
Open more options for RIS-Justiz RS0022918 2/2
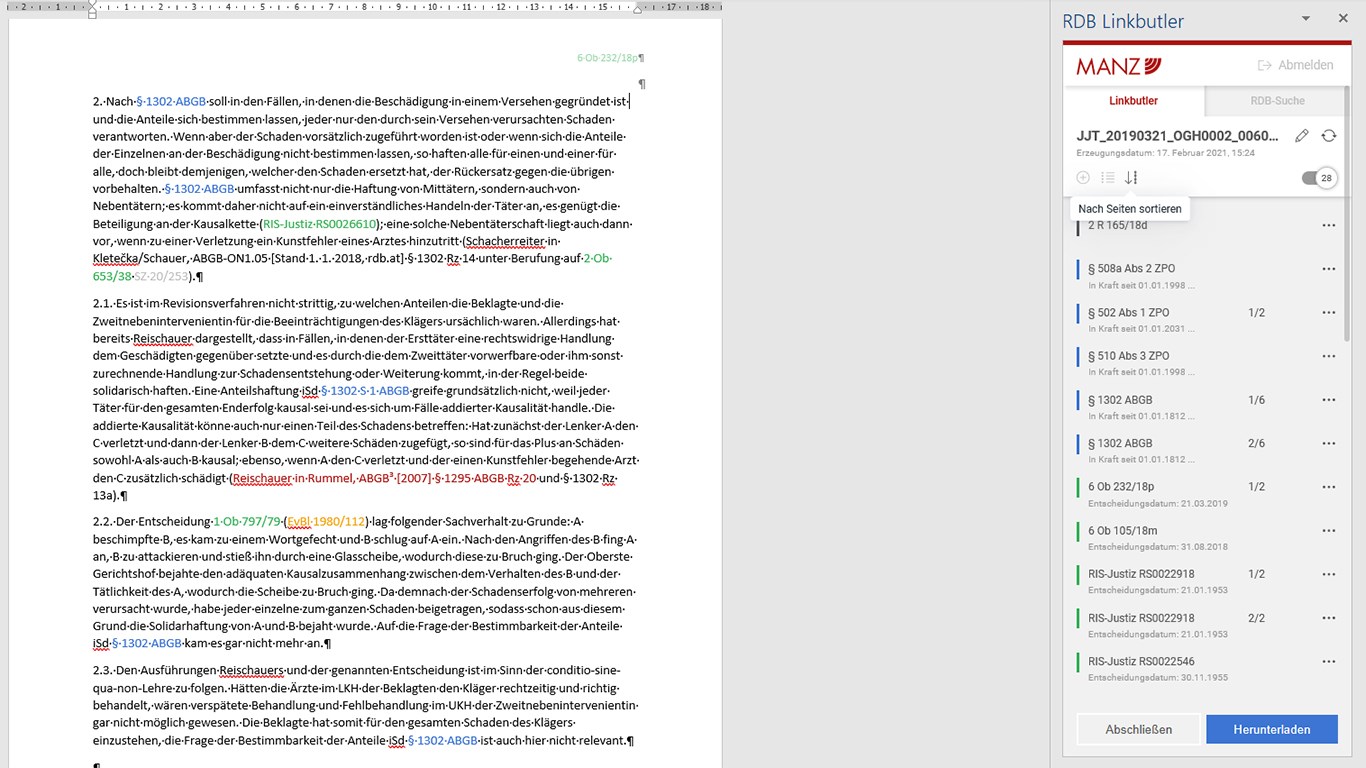[x=1328, y=618]
